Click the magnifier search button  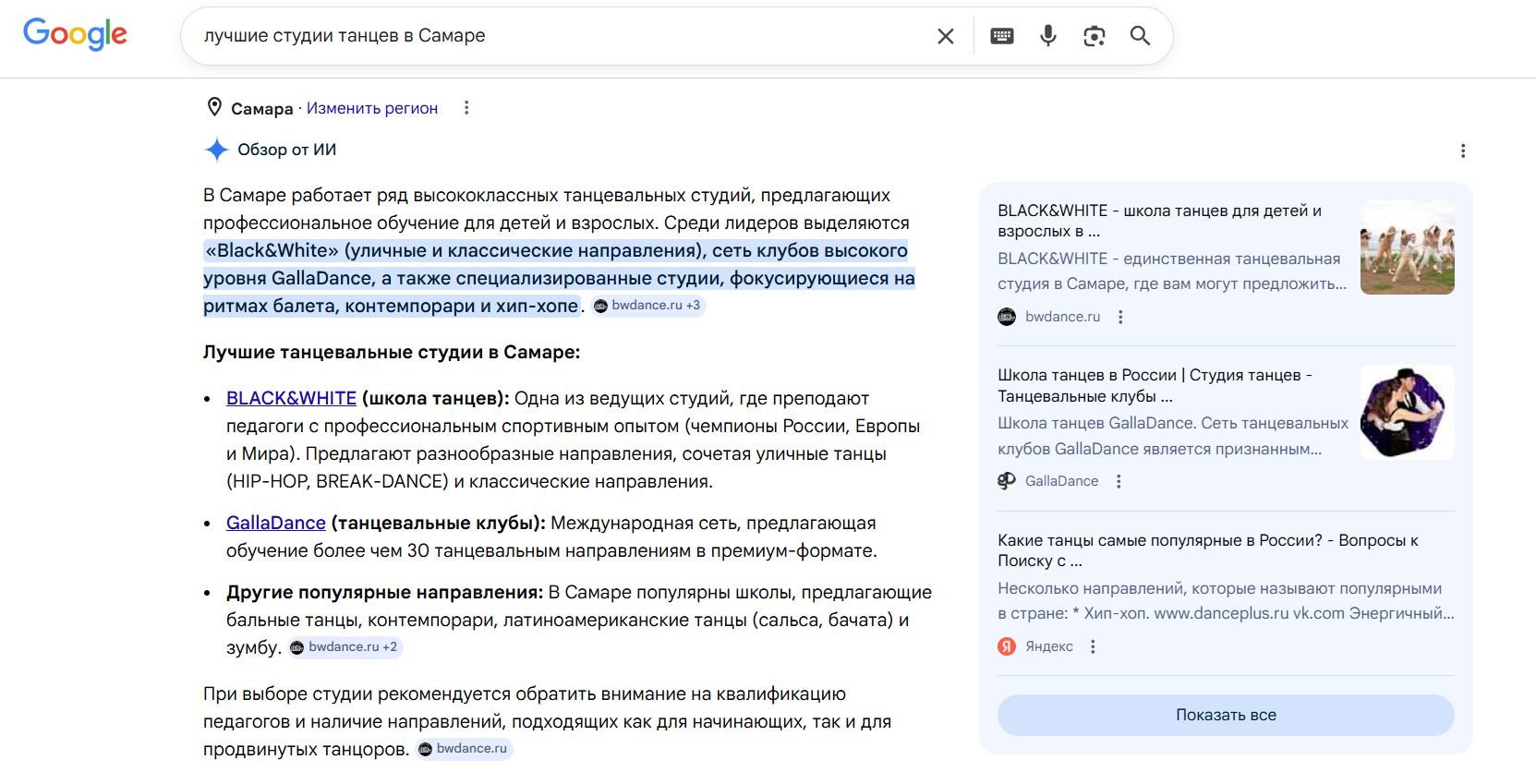coord(1141,36)
